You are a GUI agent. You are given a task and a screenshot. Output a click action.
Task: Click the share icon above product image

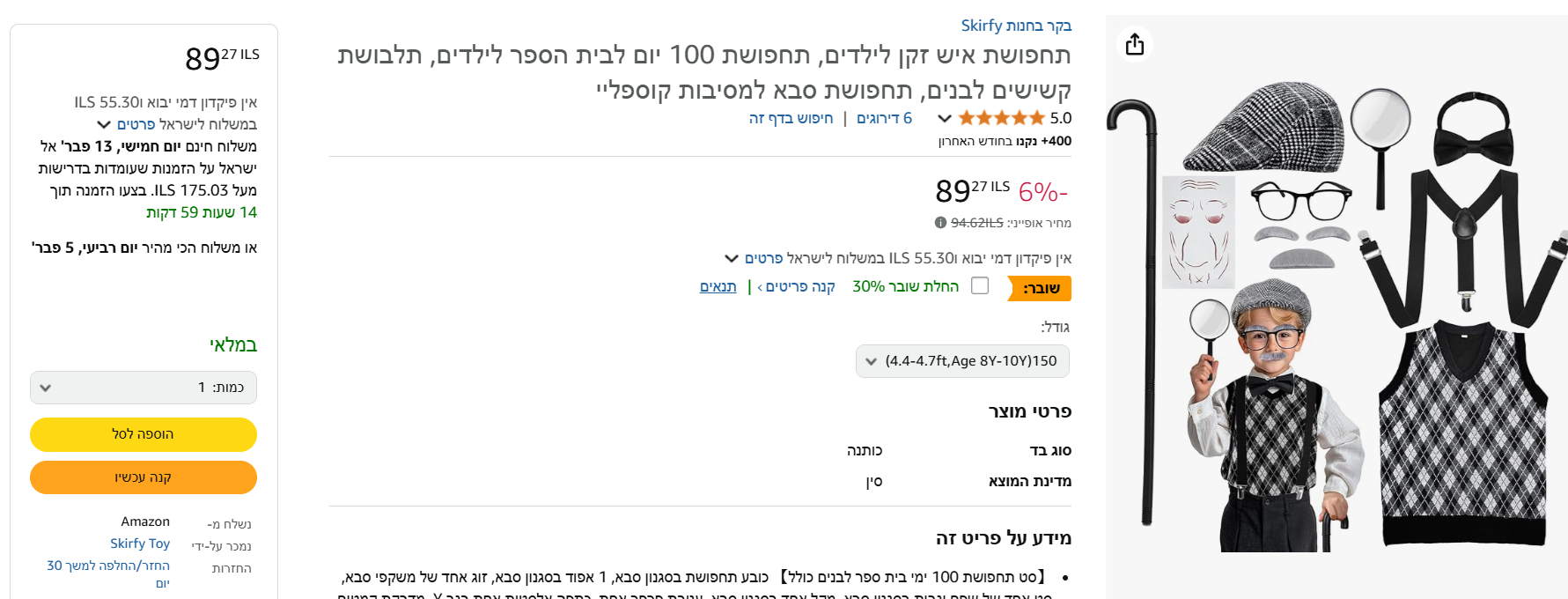point(1135,44)
